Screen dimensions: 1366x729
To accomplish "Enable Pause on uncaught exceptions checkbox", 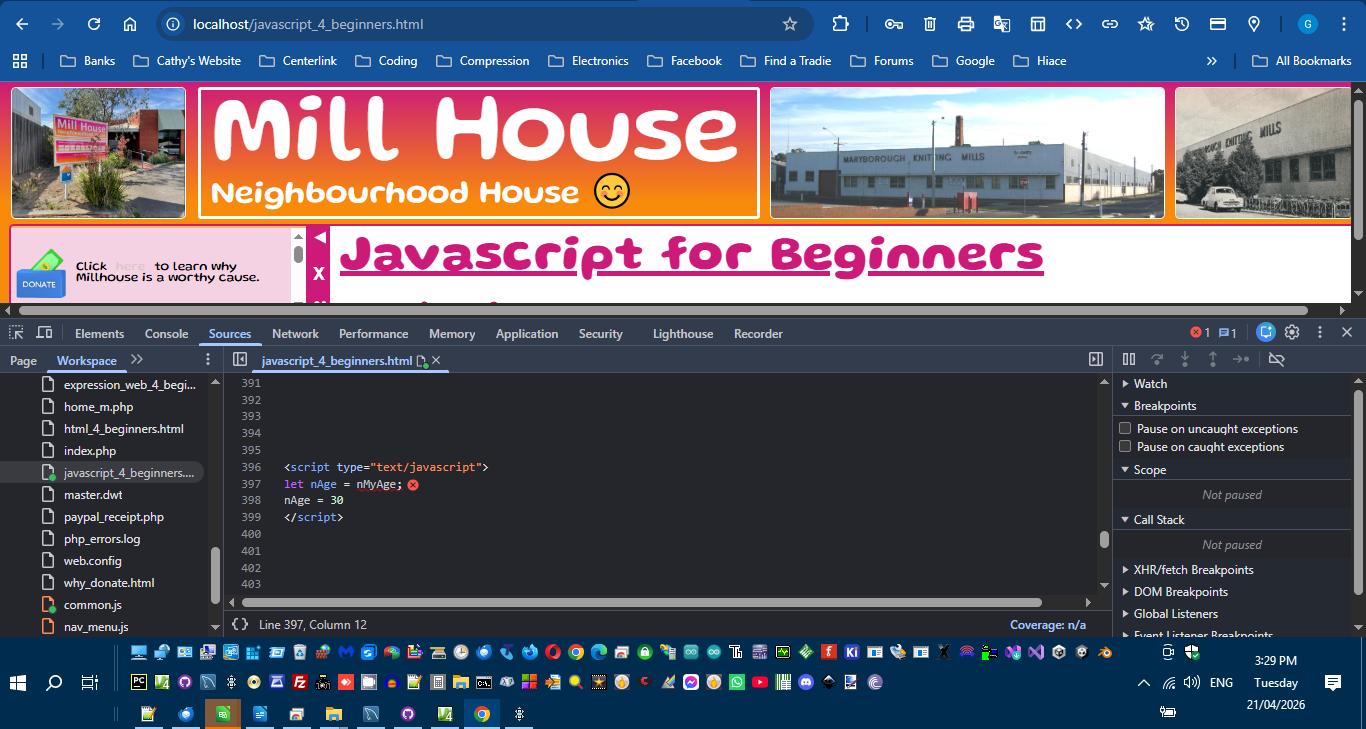I will [x=1125, y=428].
